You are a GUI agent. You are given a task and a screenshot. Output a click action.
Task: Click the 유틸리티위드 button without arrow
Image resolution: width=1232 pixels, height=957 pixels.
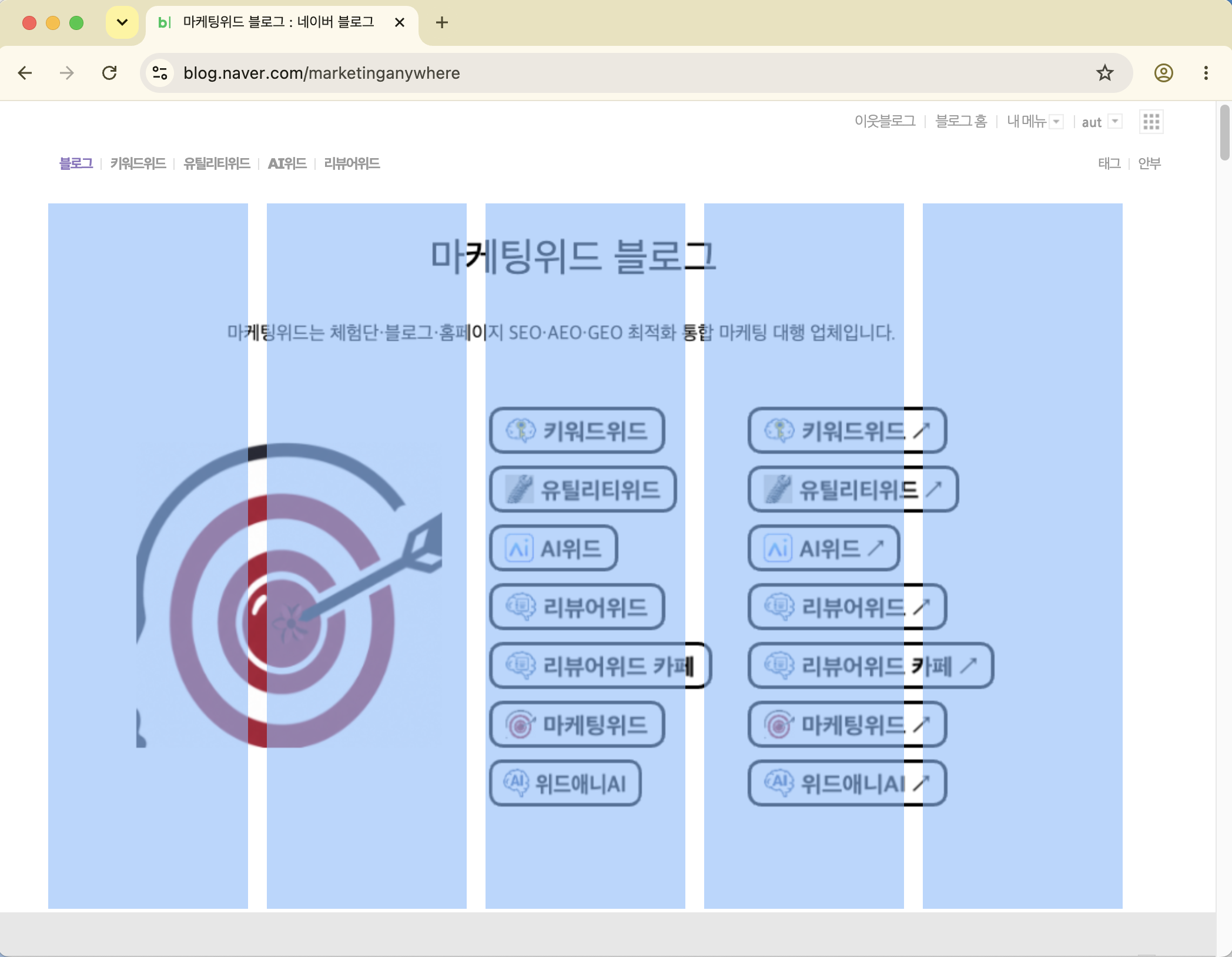[583, 489]
